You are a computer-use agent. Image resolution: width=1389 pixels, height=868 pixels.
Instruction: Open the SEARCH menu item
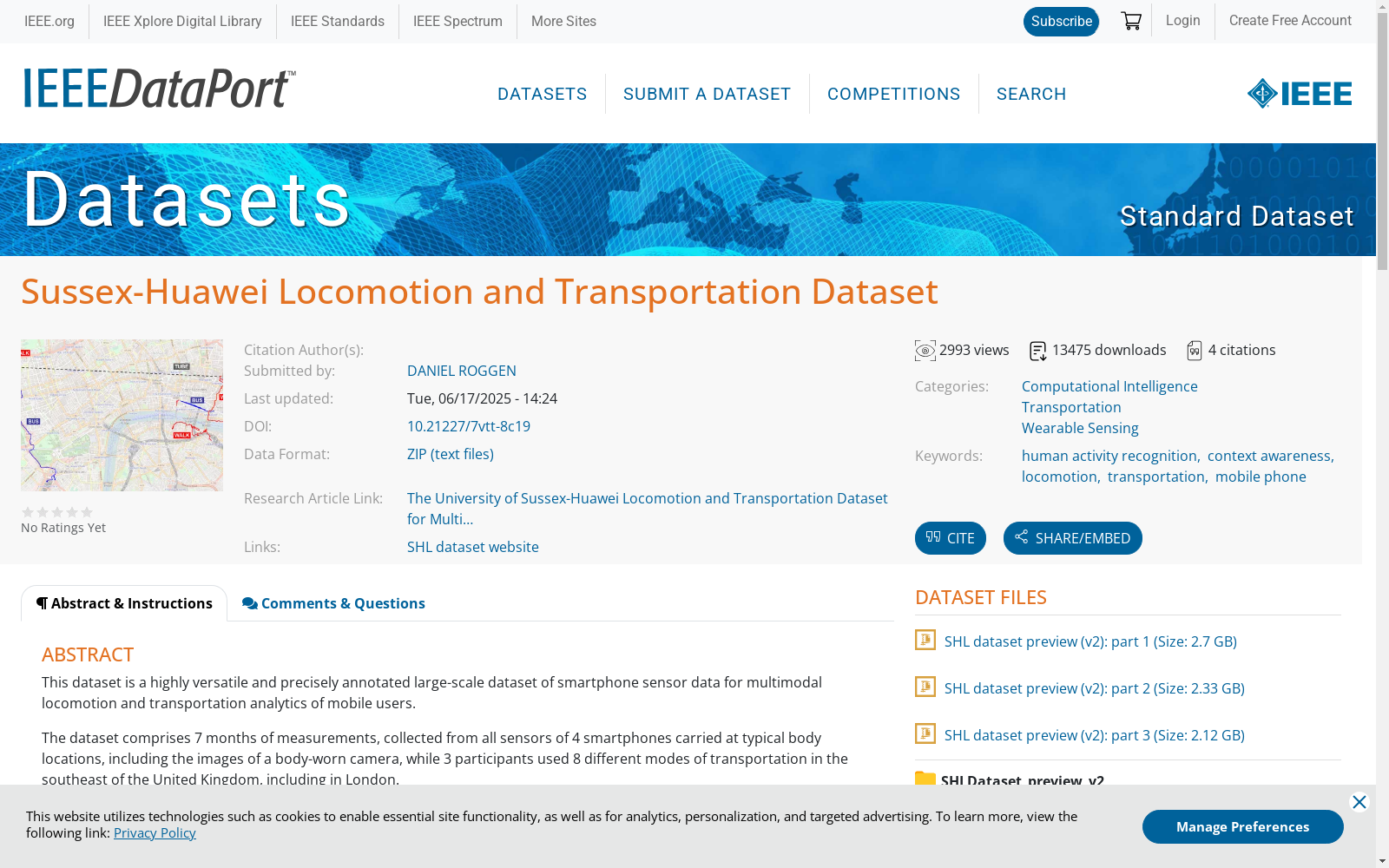pos(1031,94)
